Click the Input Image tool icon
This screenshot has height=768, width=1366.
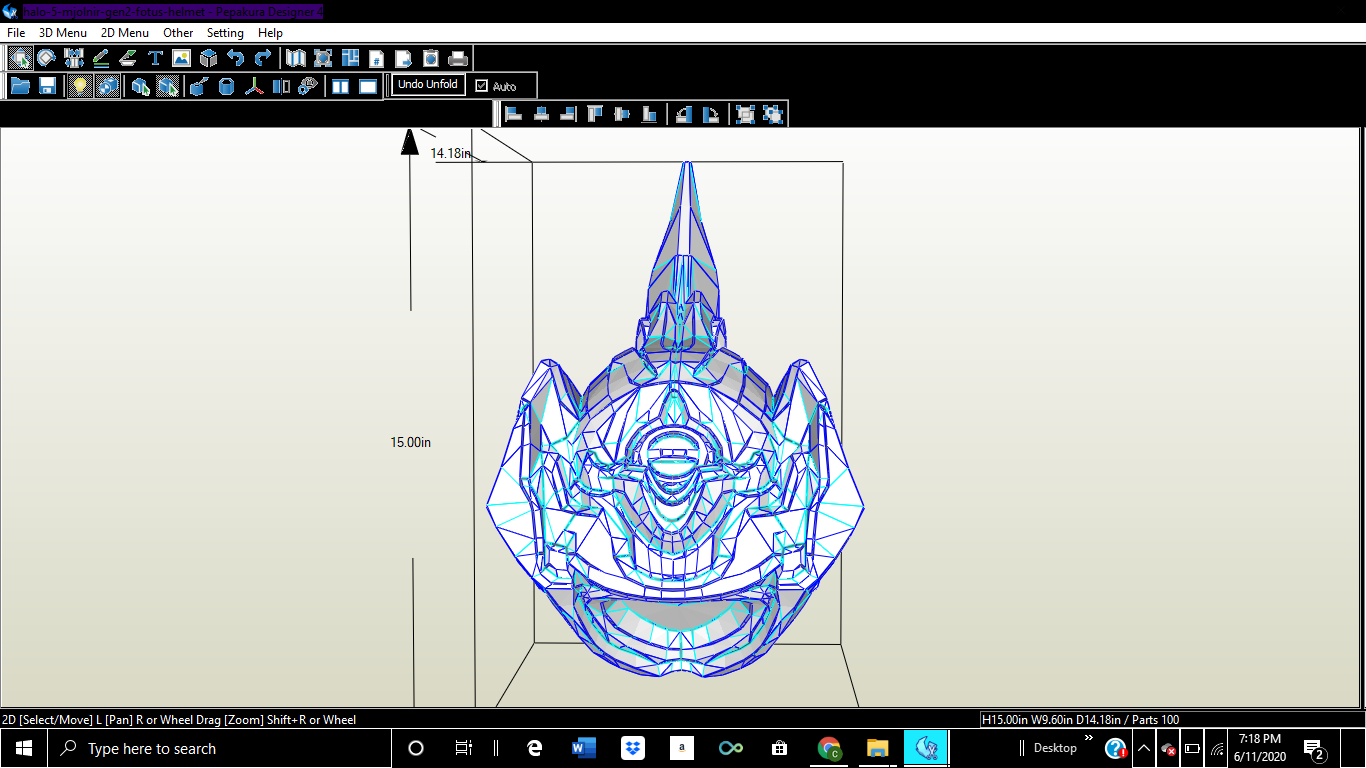[181, 58]
